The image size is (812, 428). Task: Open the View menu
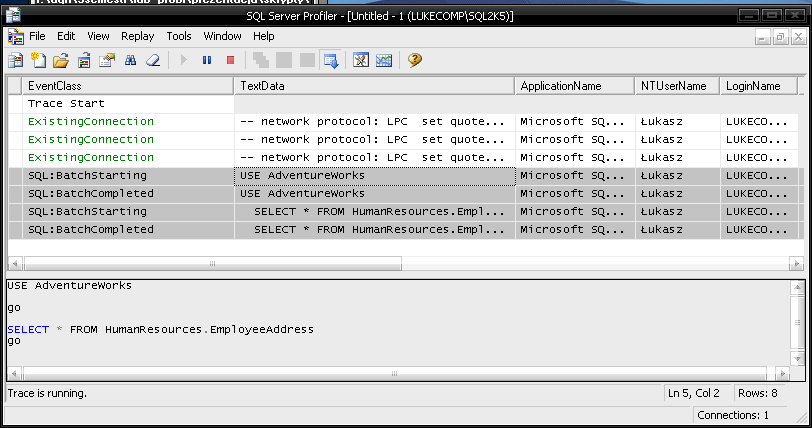[x=98, y=36]
